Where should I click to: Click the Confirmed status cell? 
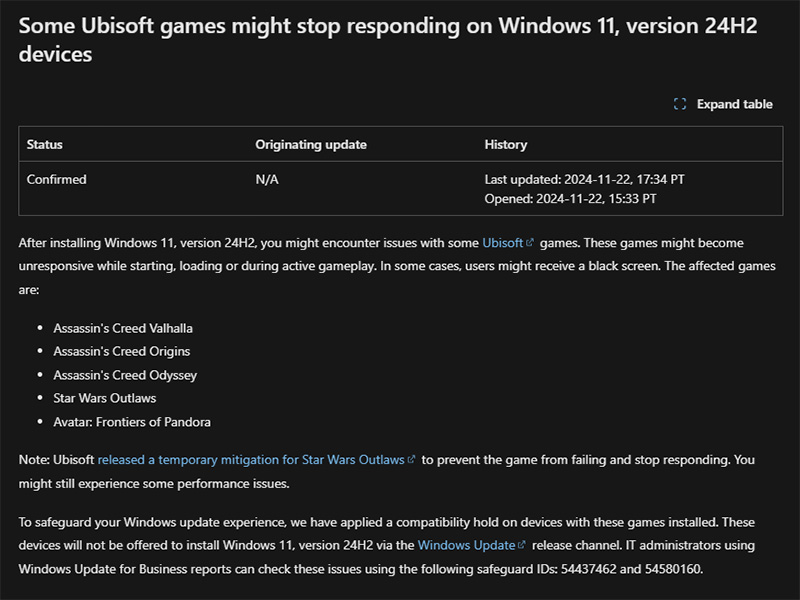point(57,180)
